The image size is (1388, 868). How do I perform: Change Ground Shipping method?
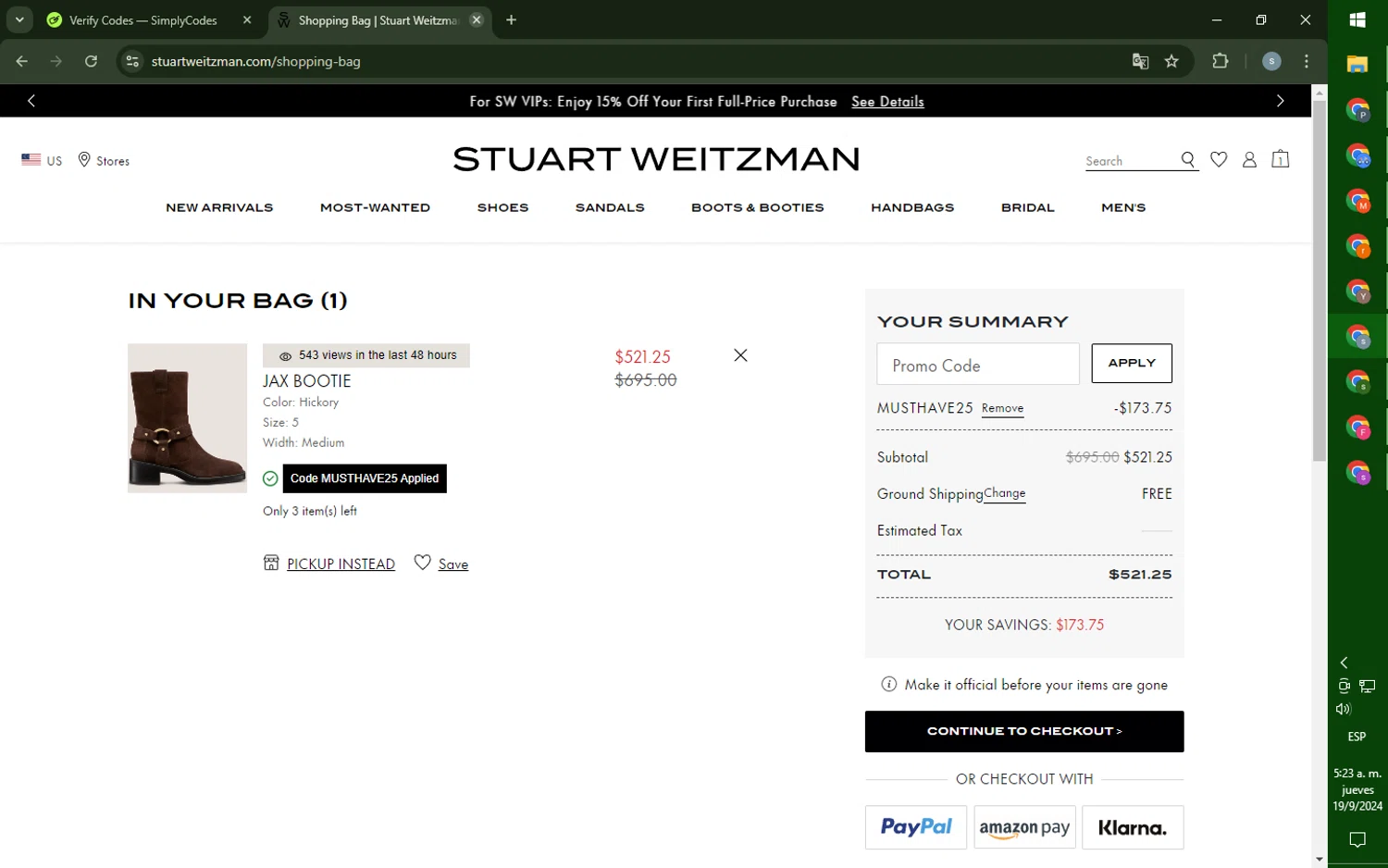point(1004,493)
